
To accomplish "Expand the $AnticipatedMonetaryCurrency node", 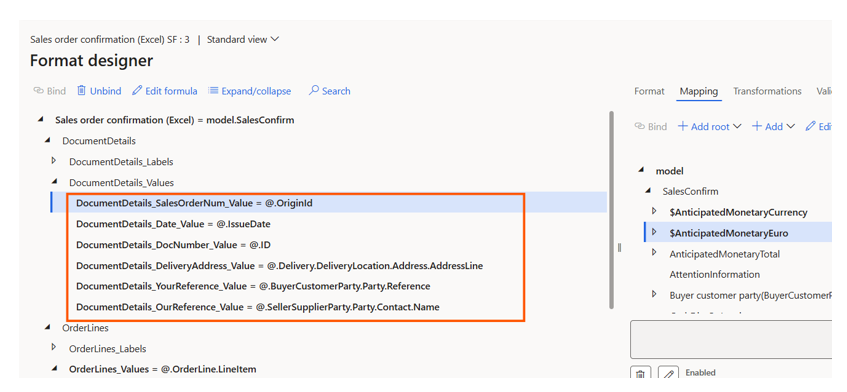I will tap(654, 211).
